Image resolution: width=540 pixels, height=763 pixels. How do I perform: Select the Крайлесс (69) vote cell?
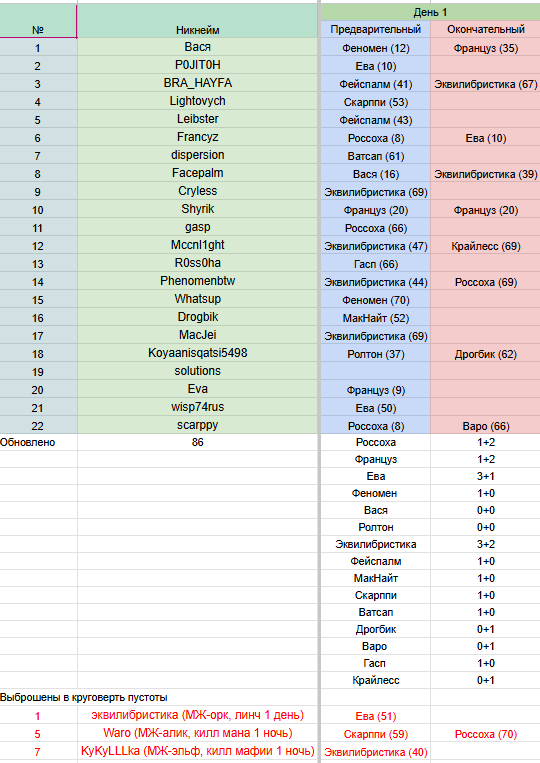pos(486,246)
